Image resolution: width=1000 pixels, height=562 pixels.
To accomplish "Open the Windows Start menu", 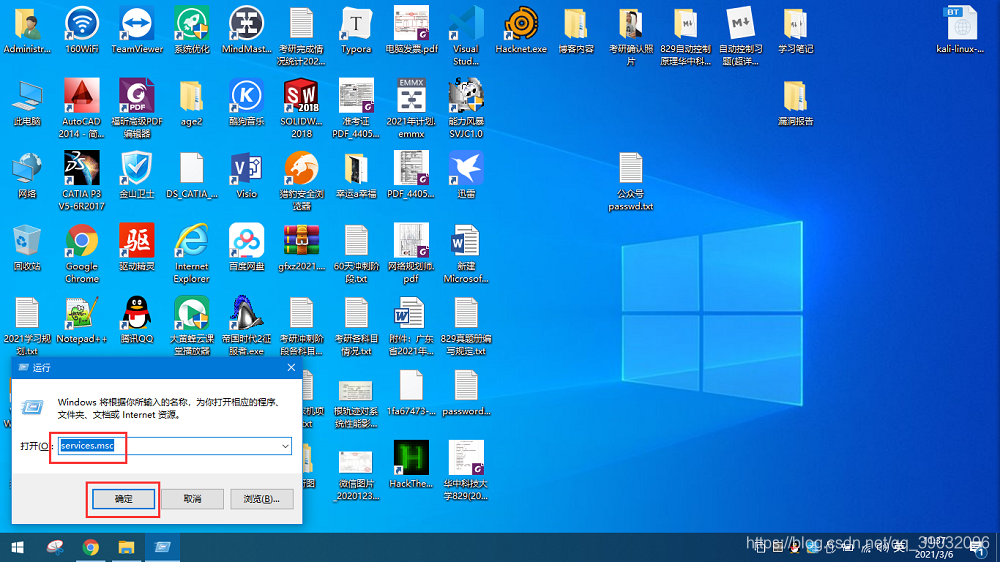I will click(17, 547).
